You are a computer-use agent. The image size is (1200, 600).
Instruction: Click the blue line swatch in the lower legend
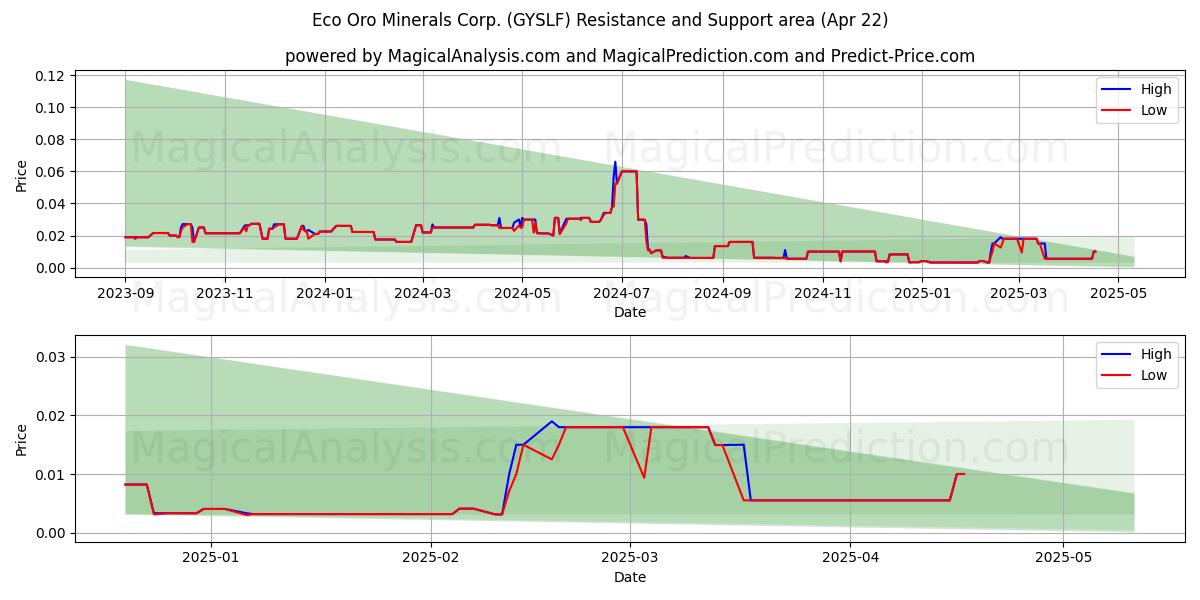click(x=1118, y=355)
